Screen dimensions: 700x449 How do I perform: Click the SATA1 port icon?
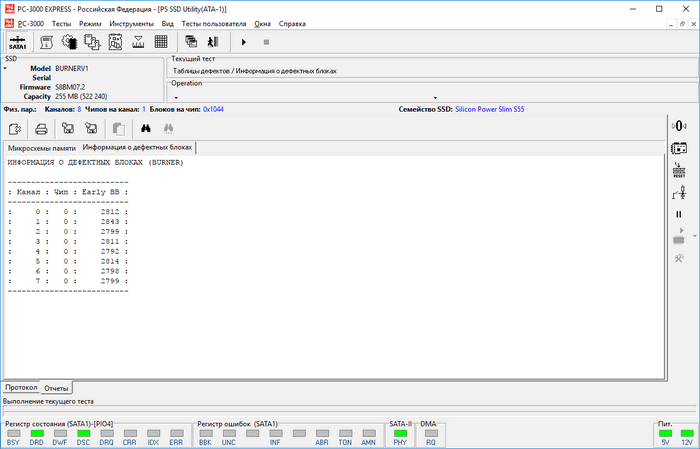(x=18, y=42)
